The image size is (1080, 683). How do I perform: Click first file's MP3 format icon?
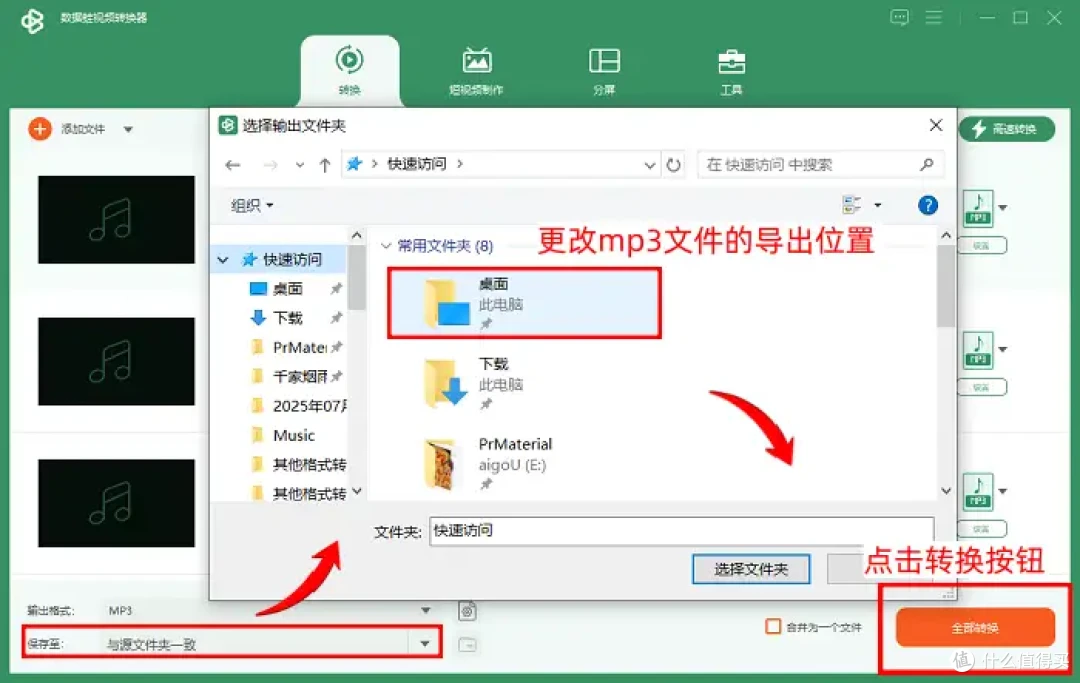978,208
